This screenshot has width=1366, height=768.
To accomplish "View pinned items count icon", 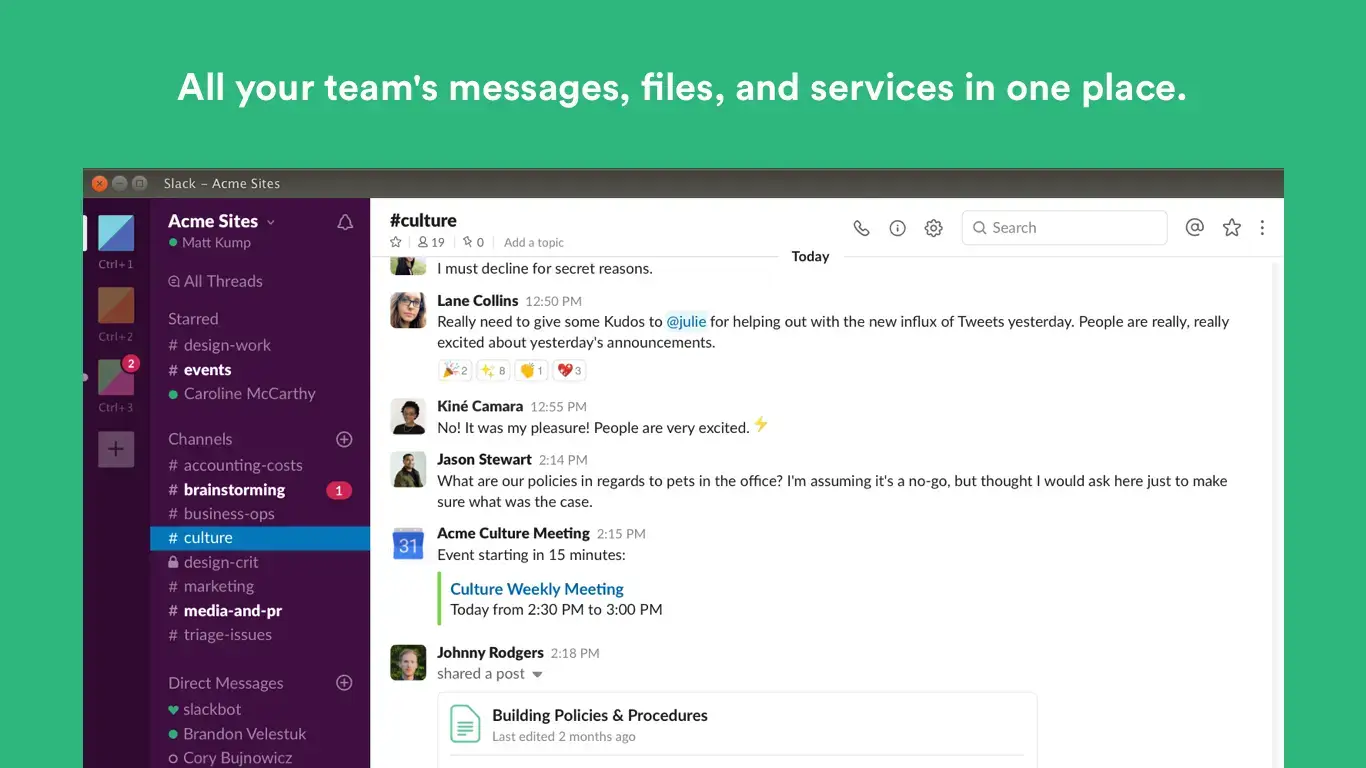I will click(473, 242).
